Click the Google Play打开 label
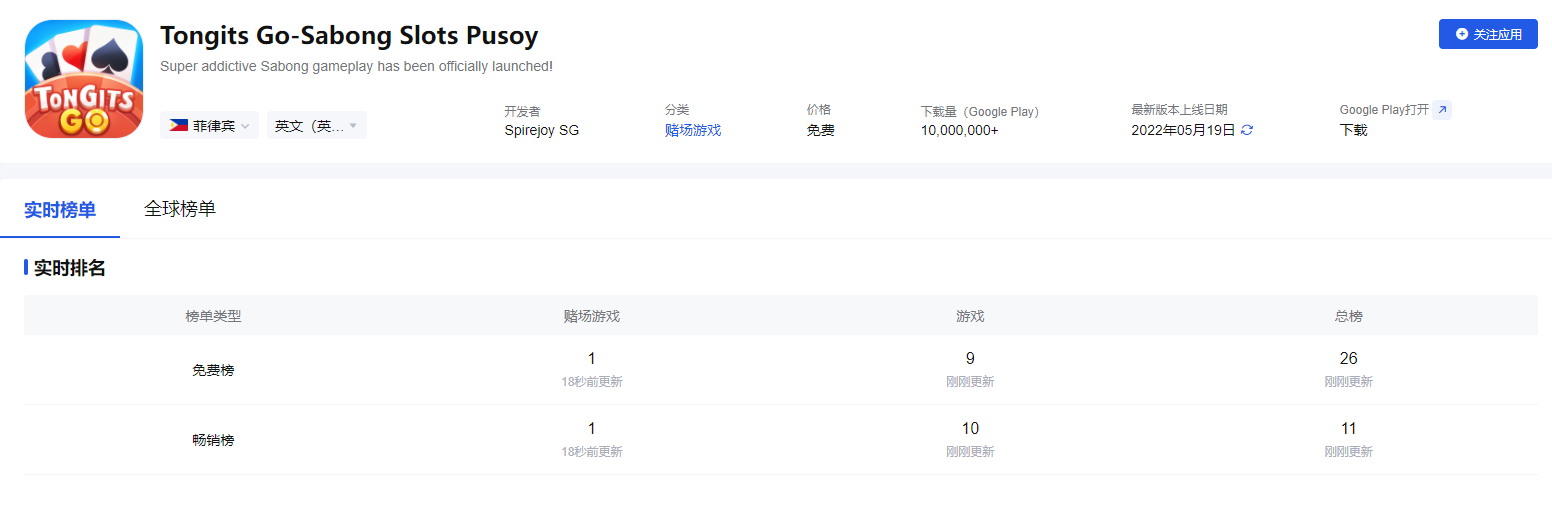The image size is (1552, 507). (x=1384, y=110)
